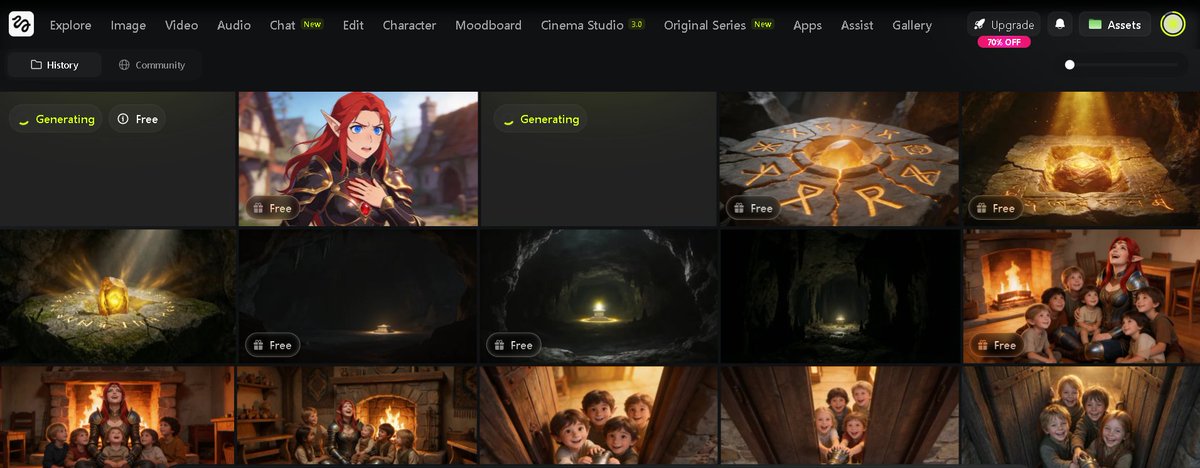Image resolution: width=1200 pixels, height=468 pixels.
Task: Open the Assets button
Action: (x=1114, y=24)
